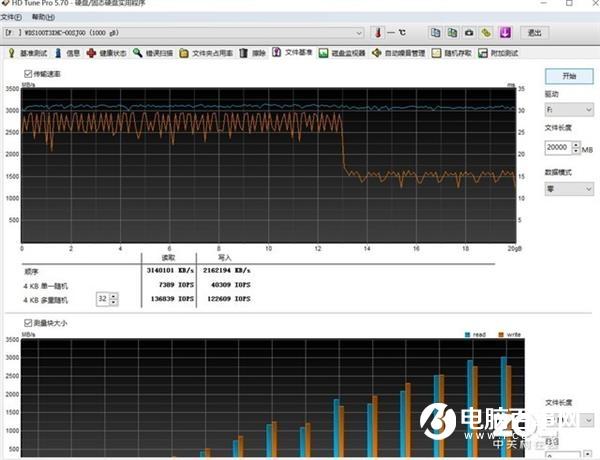The height and width of the screenshot is (460, 600).
Task: Open the 磁盘监视器 disk monitor tab
Action: 342,53
